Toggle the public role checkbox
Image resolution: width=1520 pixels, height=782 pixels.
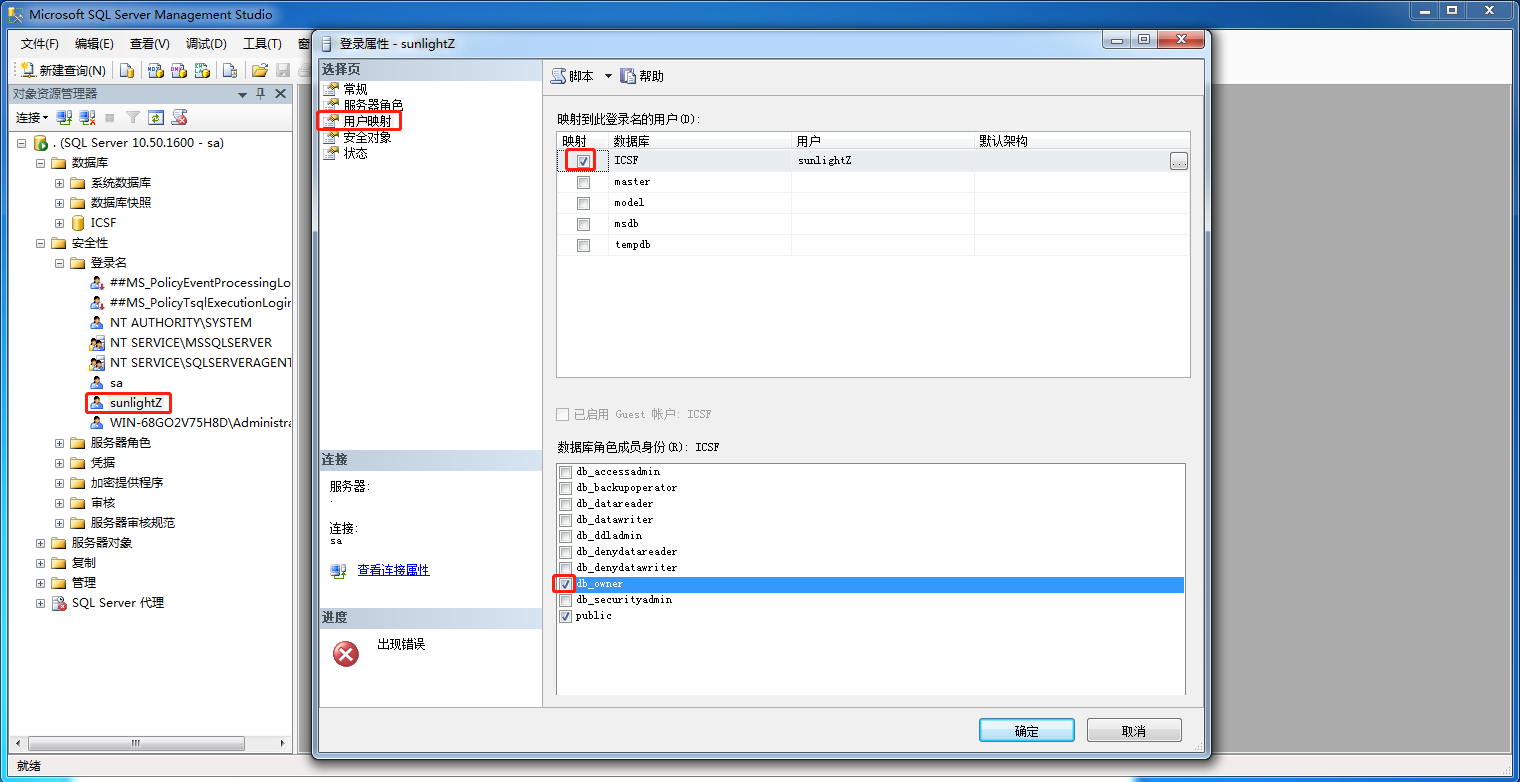(566, 616)
